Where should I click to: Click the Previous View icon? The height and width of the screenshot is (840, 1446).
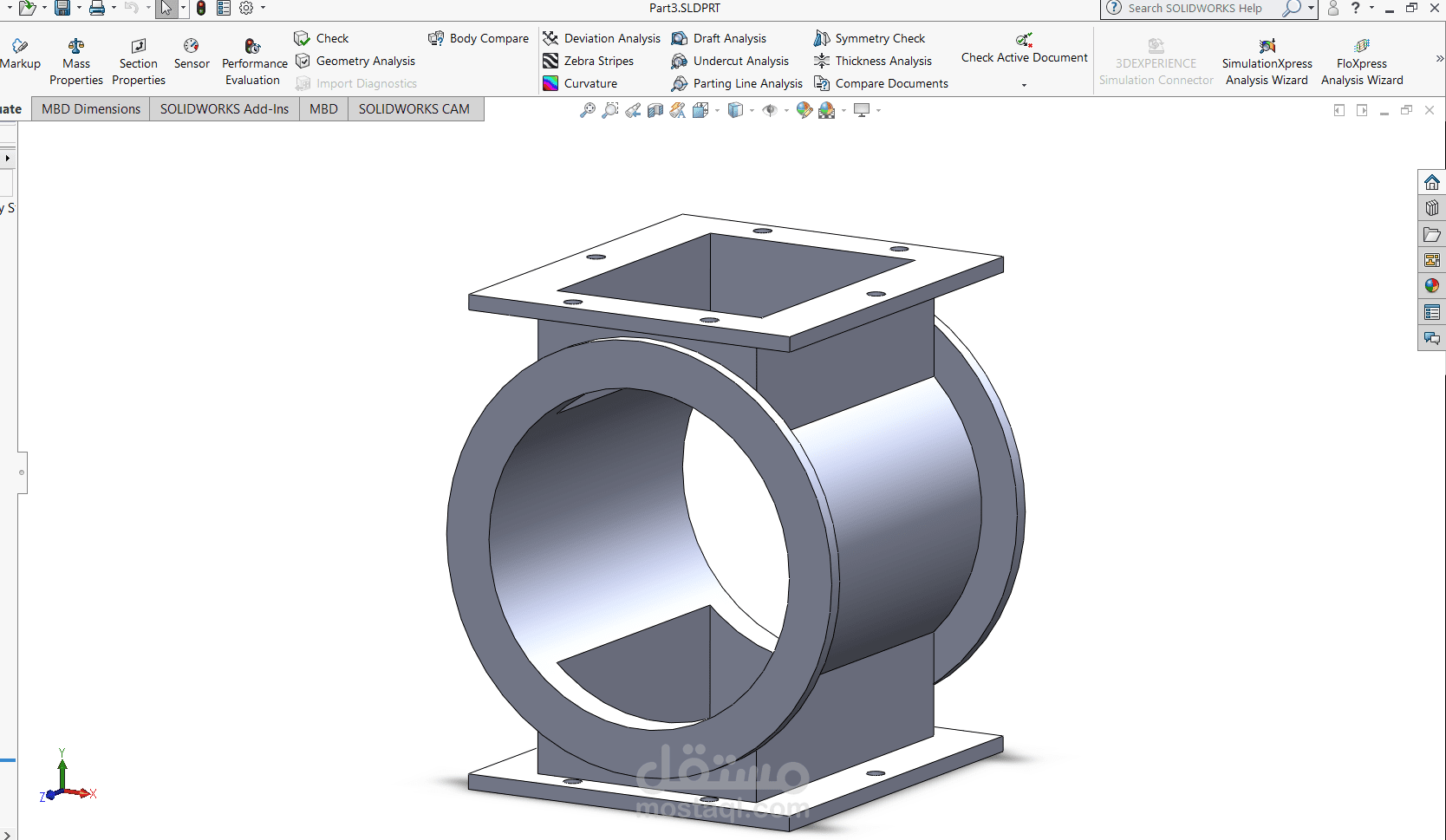tap(633, 110)
